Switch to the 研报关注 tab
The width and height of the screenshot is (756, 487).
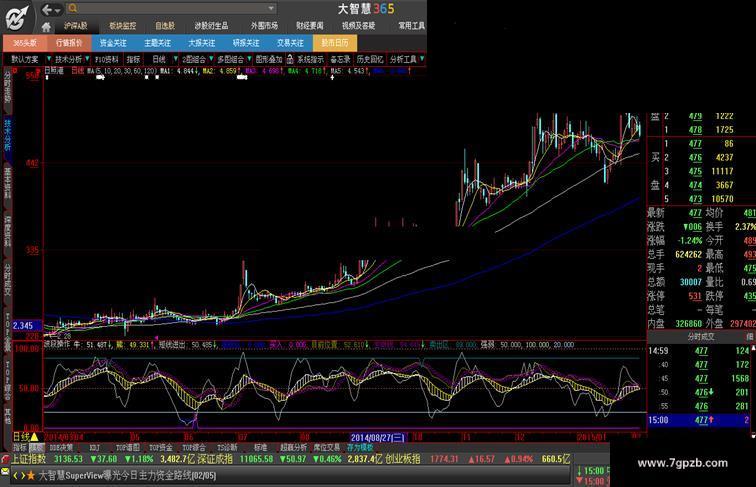(246, 43)
